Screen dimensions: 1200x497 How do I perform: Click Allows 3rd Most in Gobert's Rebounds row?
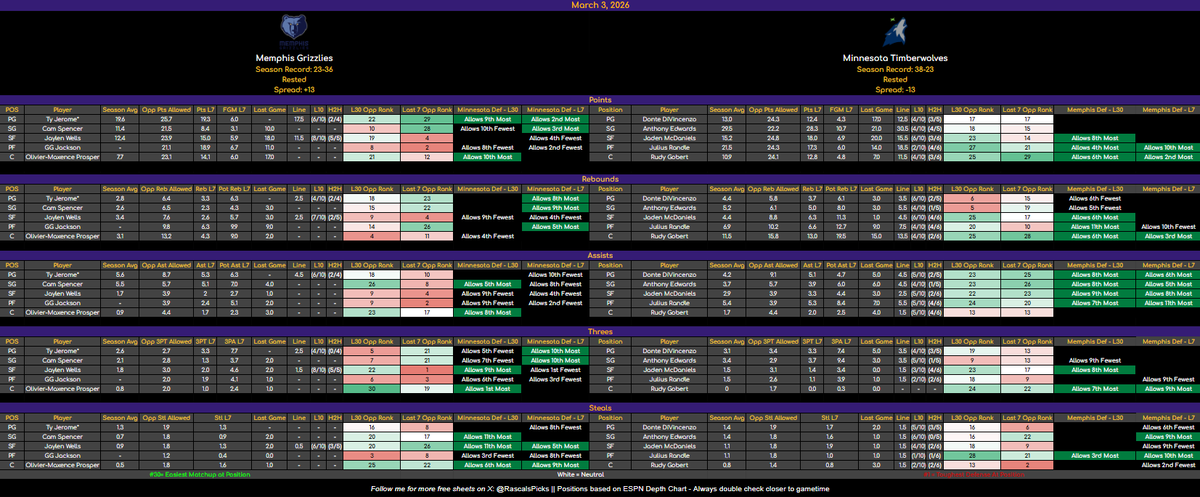click(1167, 235)
